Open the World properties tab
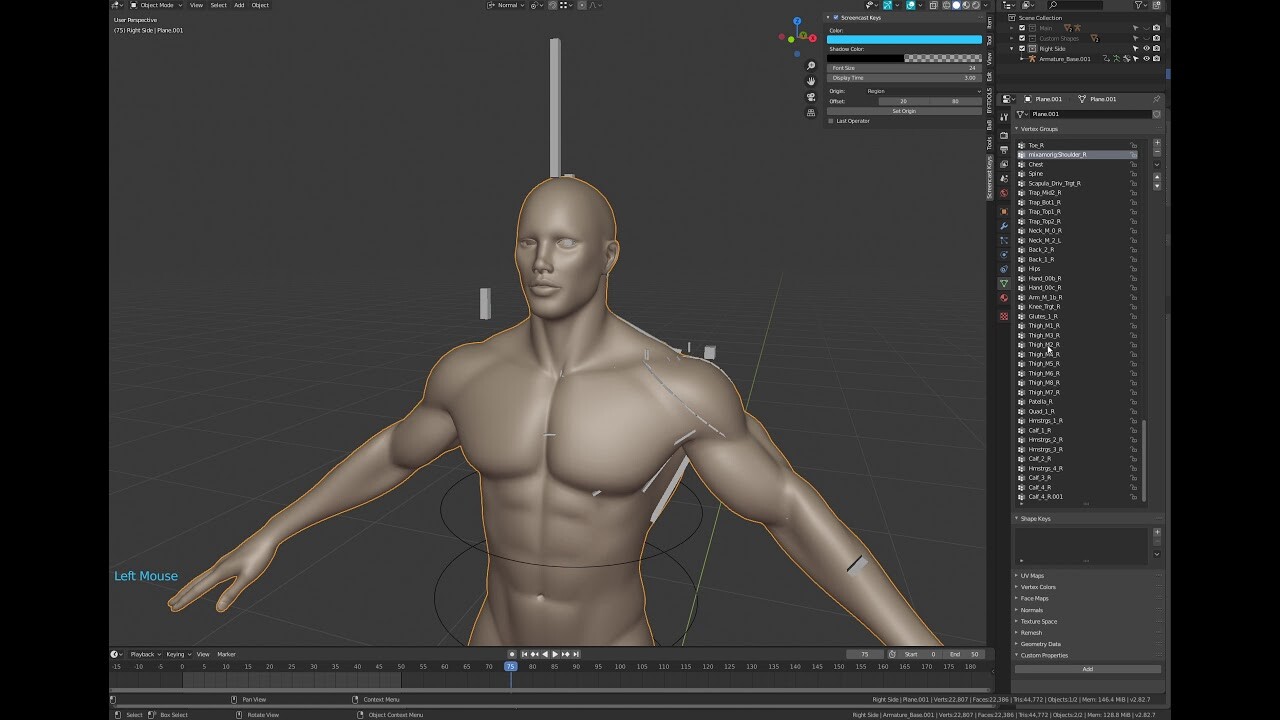 click(x=1004, y=193)
